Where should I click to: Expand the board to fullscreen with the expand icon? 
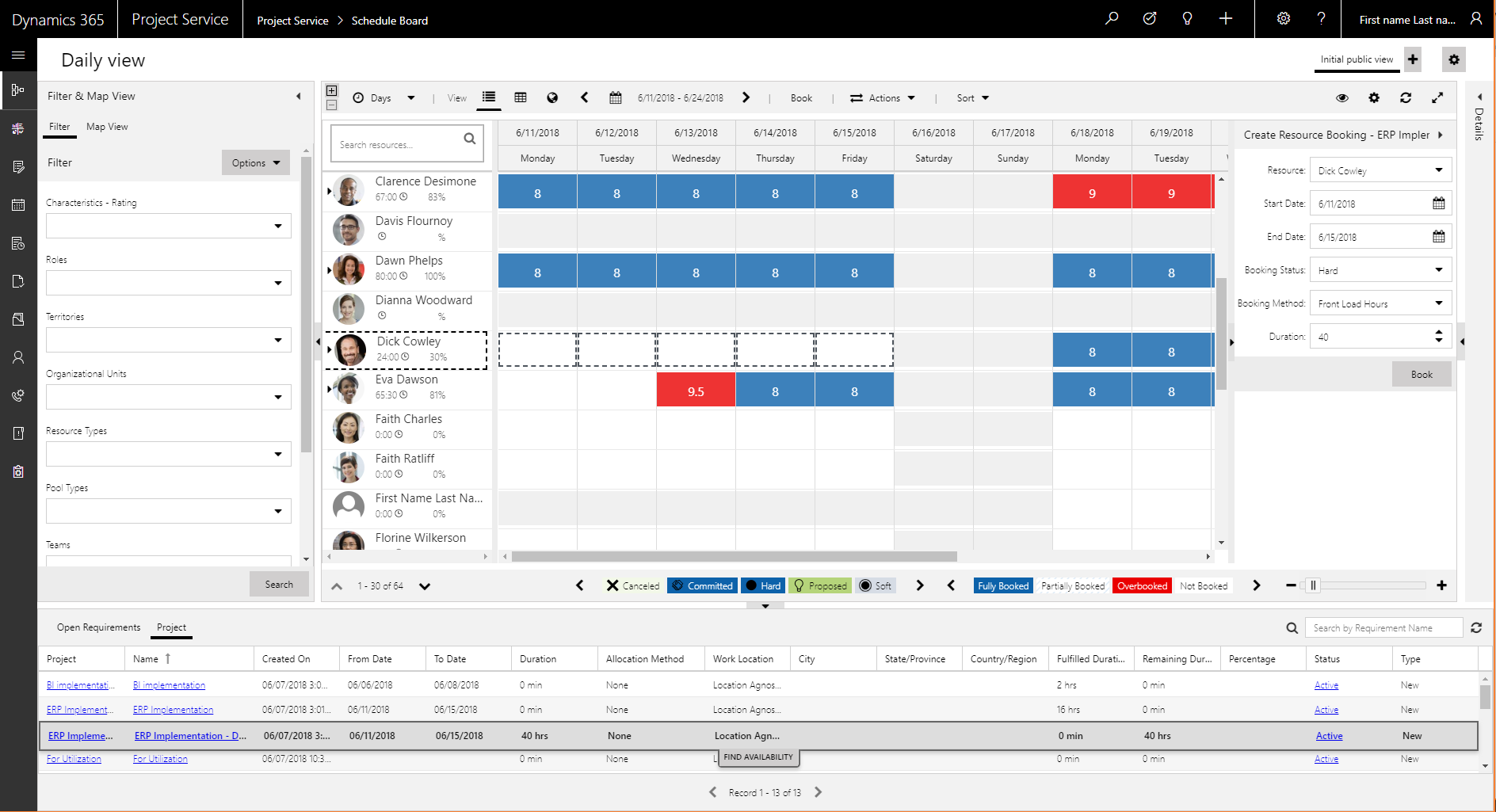tap(1437, 97)
